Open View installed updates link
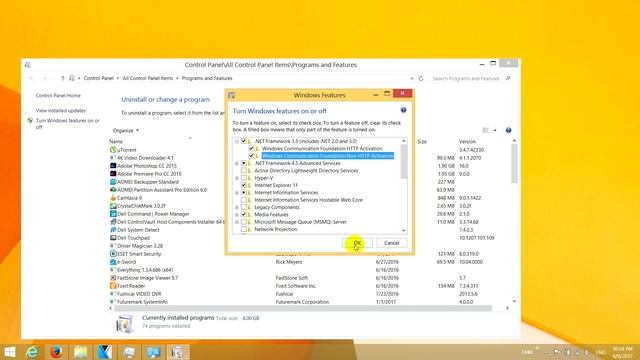 coord(60,111)
